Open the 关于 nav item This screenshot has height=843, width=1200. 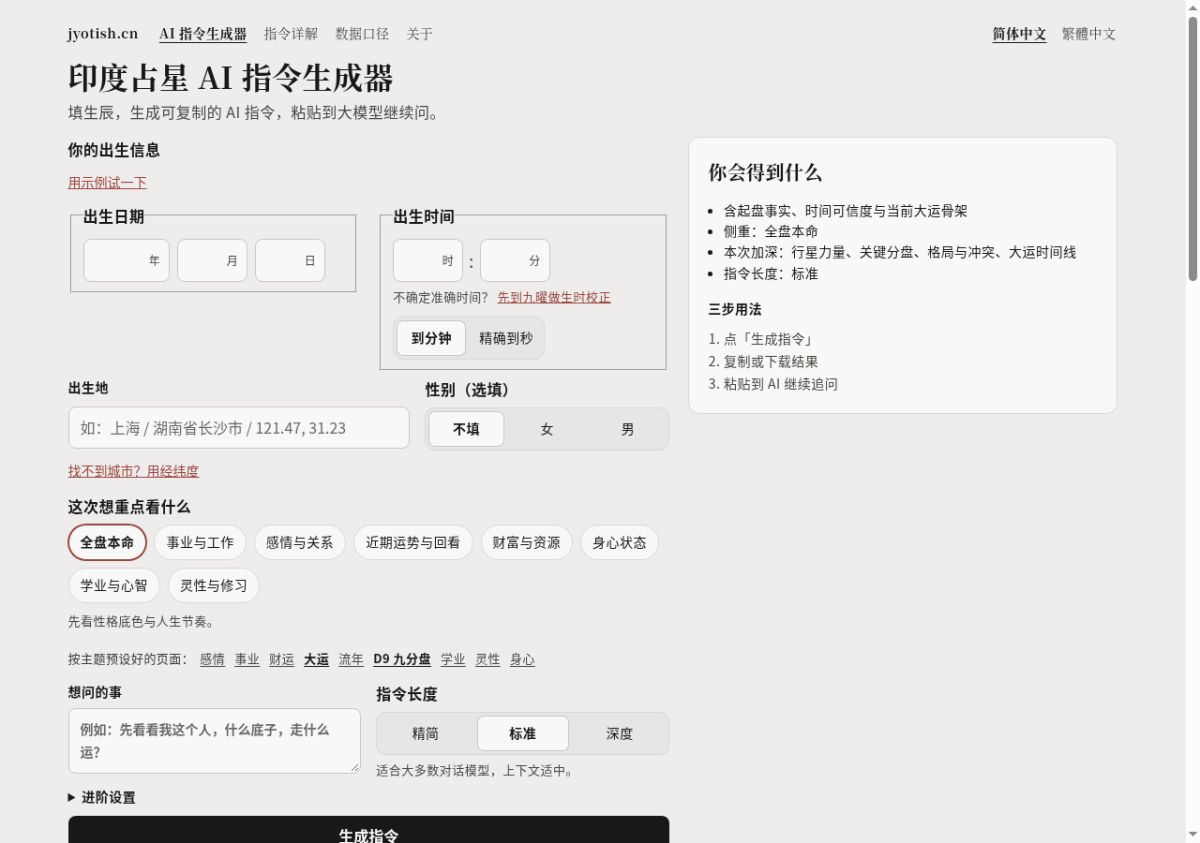[x=420, y=34]
